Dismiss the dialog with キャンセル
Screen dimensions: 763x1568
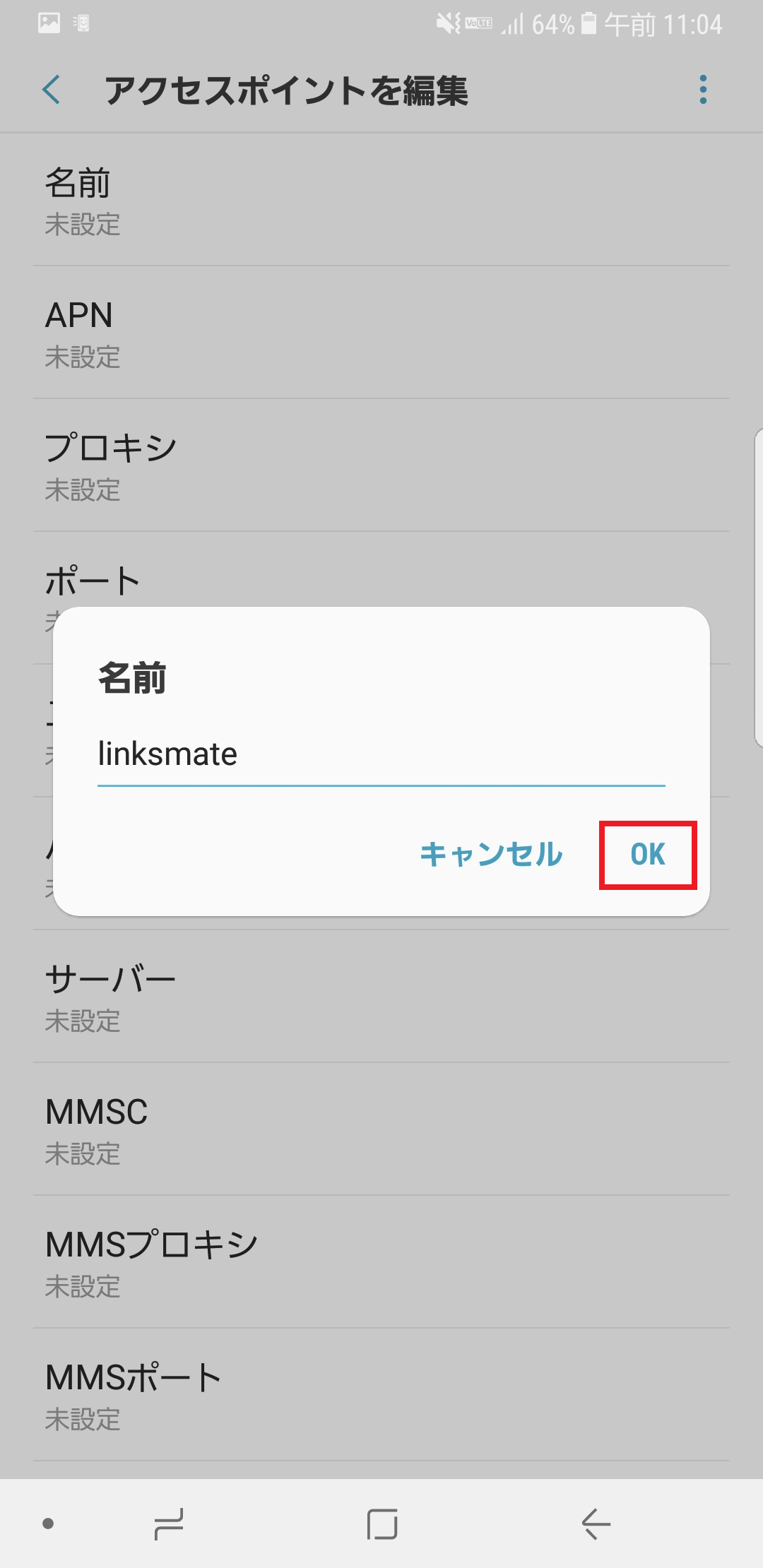[x=490, y=855]
